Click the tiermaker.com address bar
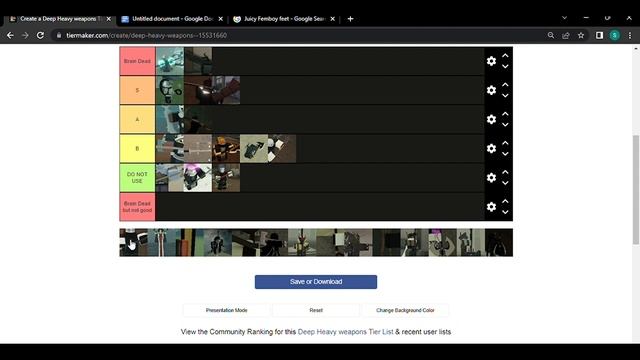This screenshot has width=640, height=360. click(298, 36)
